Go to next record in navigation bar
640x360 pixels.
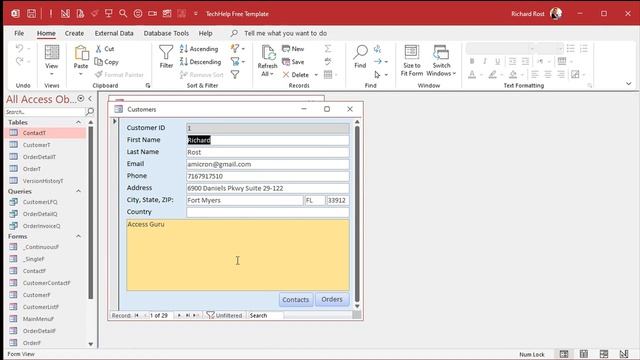coord(179,315)
